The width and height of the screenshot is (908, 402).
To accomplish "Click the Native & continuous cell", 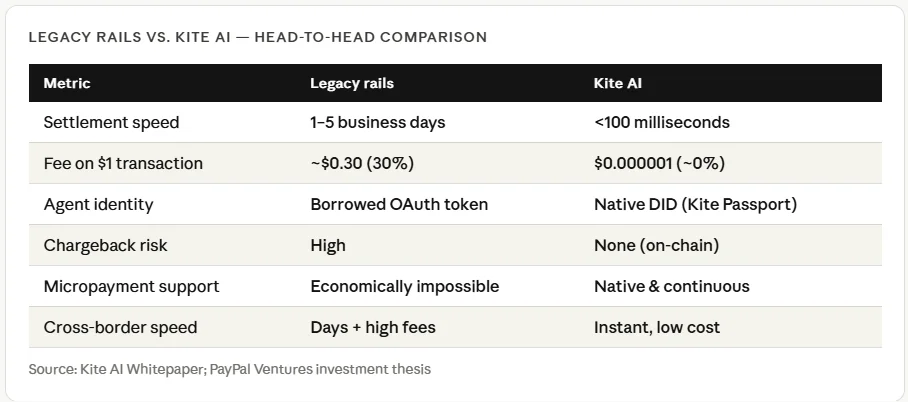I will coord(671,286).
